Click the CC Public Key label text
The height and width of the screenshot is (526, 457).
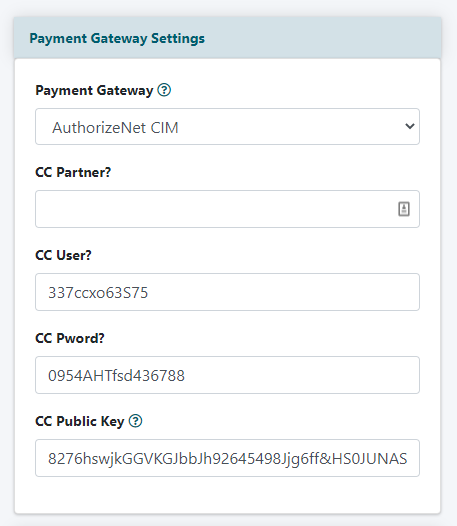pos(80,422)
